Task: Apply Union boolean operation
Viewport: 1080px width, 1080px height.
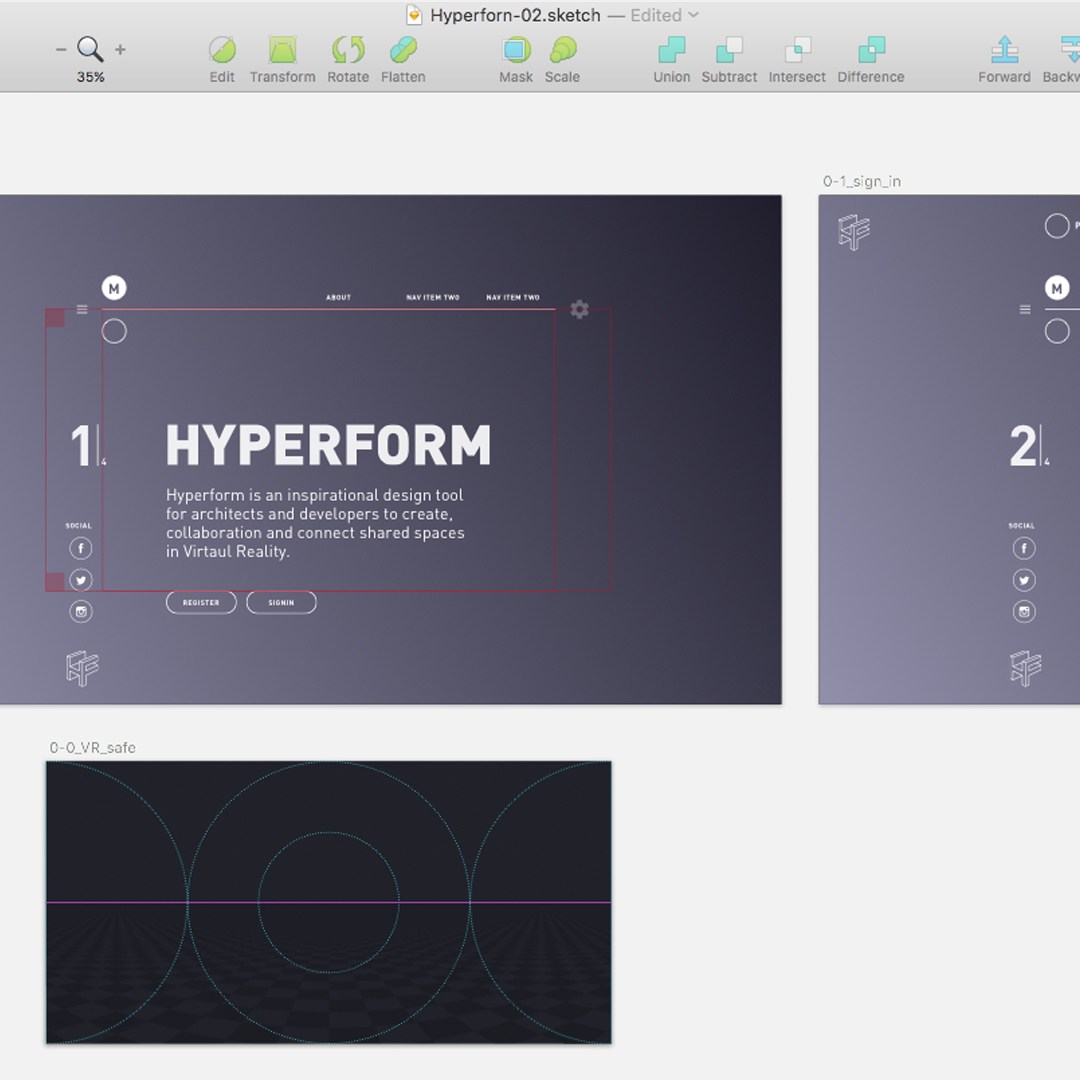Action: 671,50
